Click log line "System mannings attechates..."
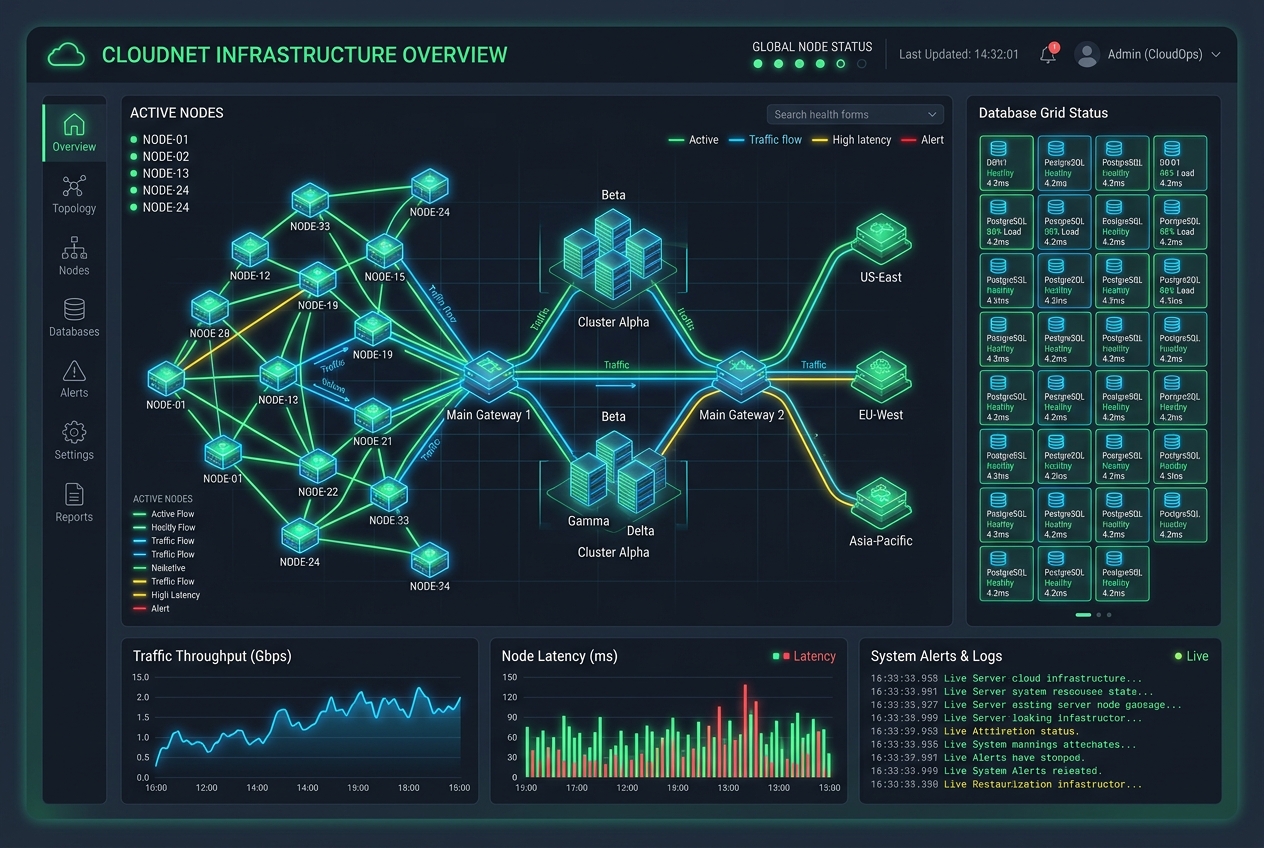1264x848 pixels. [x=1003, y=745]
